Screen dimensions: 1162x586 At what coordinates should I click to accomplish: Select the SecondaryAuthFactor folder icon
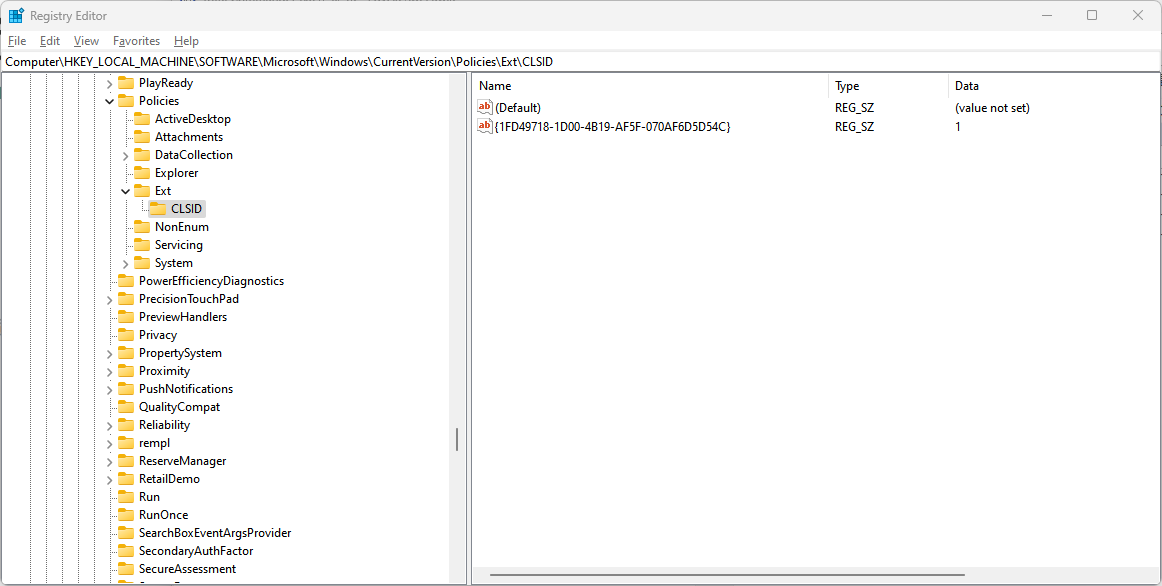click(x=126, y=551)
